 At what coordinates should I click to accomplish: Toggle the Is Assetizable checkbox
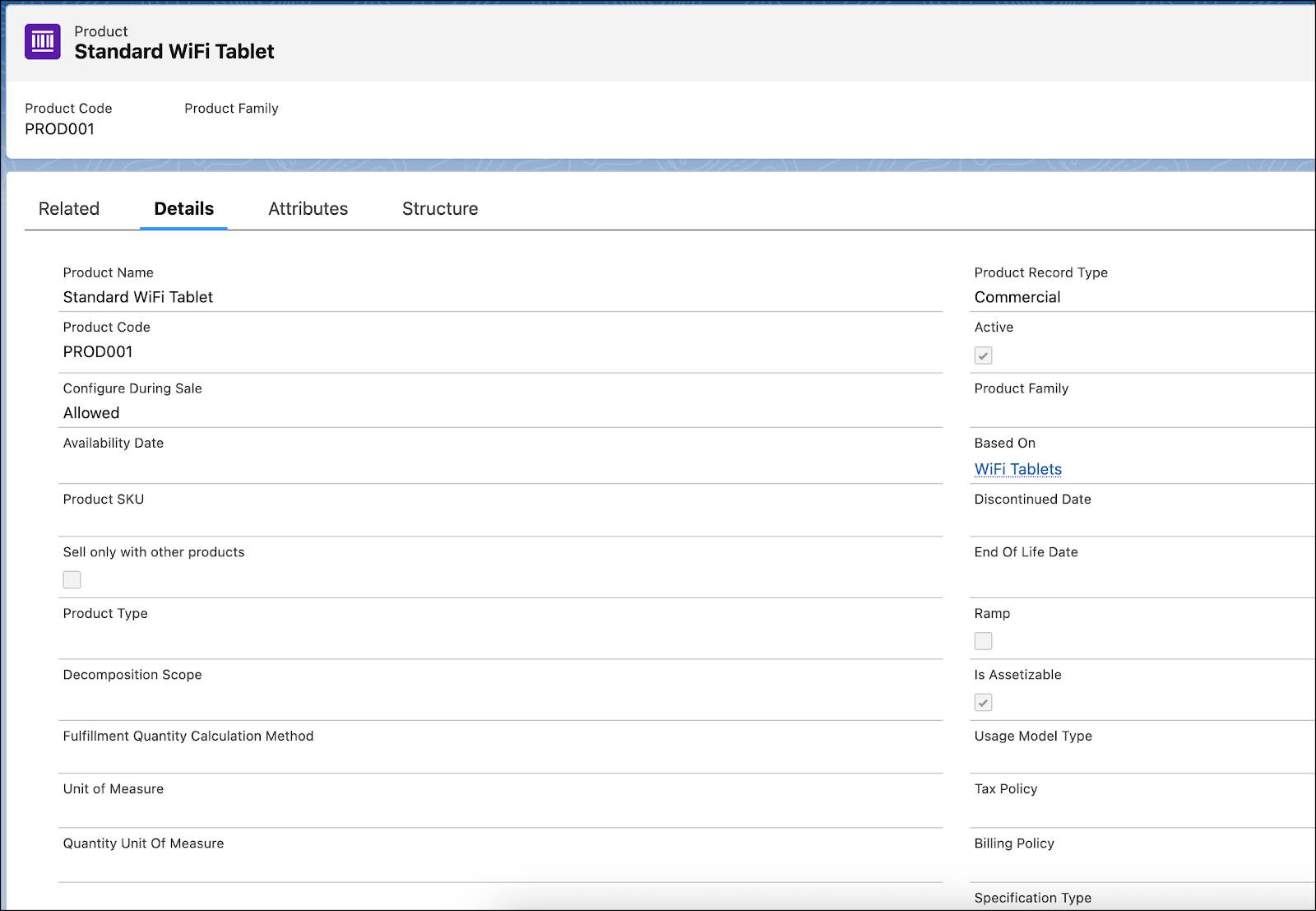[x=983, y=702]
